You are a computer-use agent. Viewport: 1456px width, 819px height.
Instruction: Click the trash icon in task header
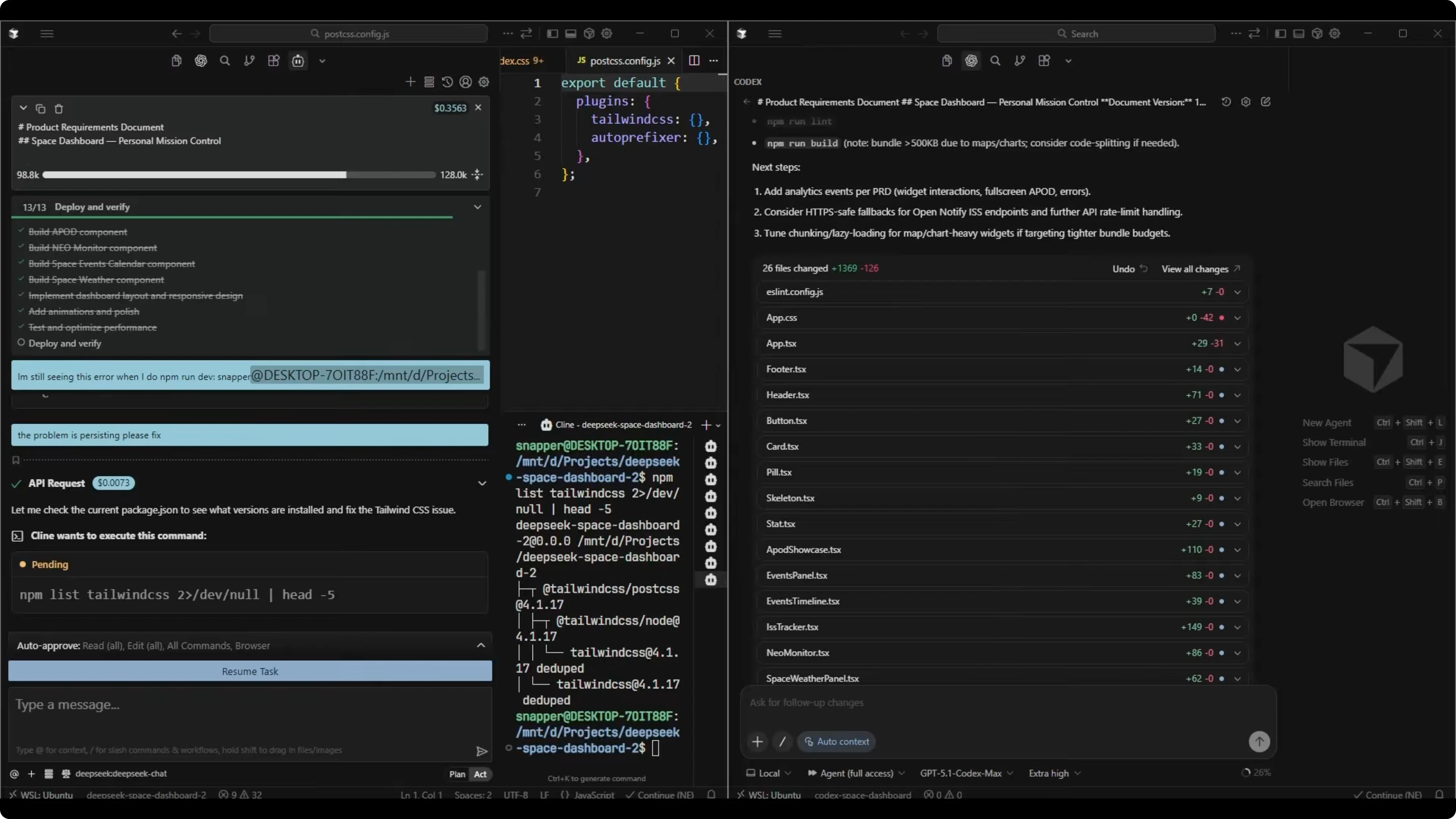point(59,108)
